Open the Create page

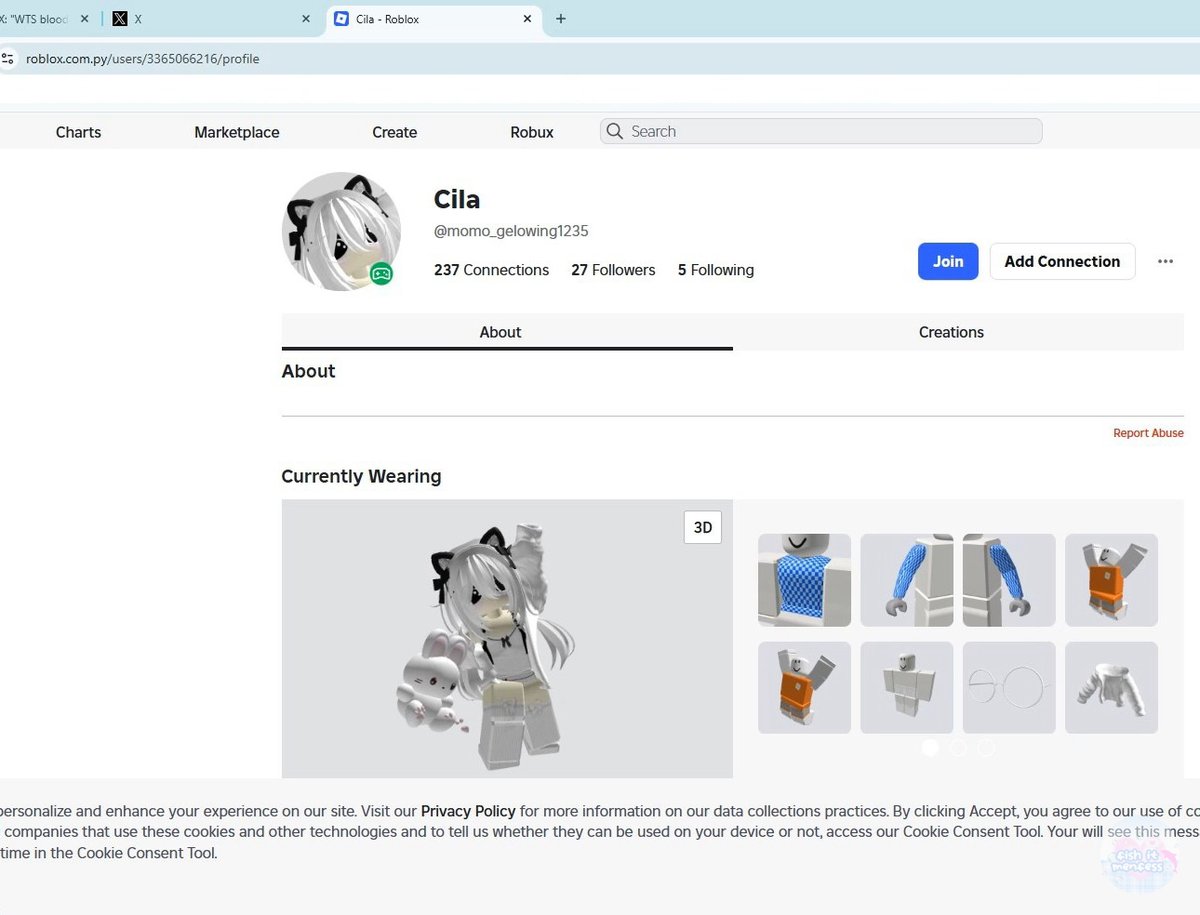point(394,132)
